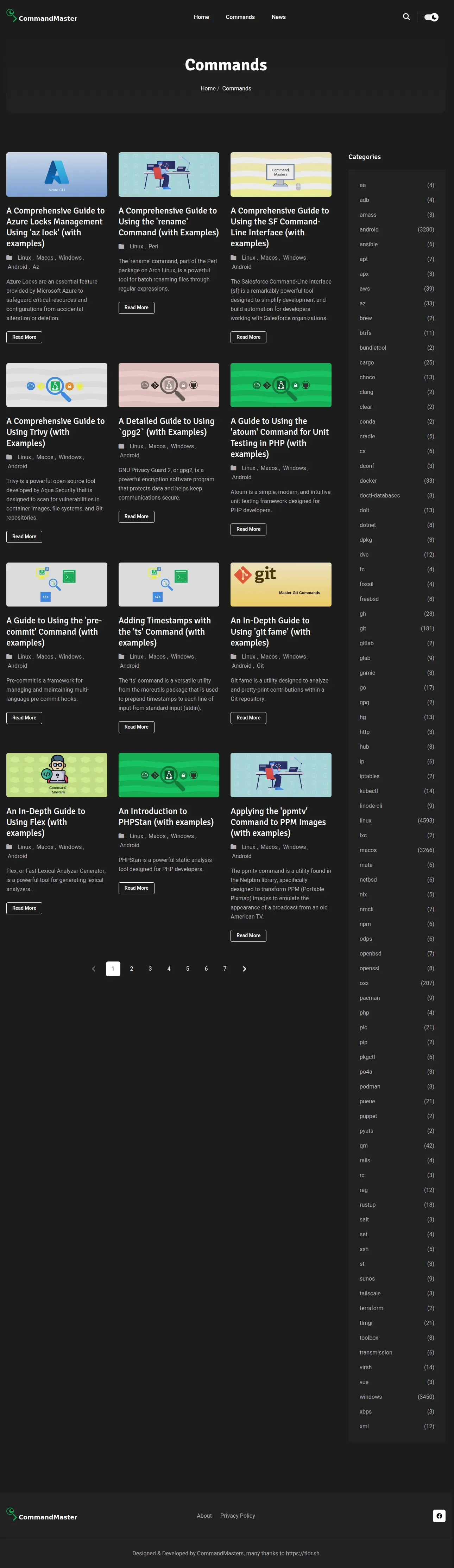Select the current page 1 button
454x1568 pixels.
click(113, 969)
